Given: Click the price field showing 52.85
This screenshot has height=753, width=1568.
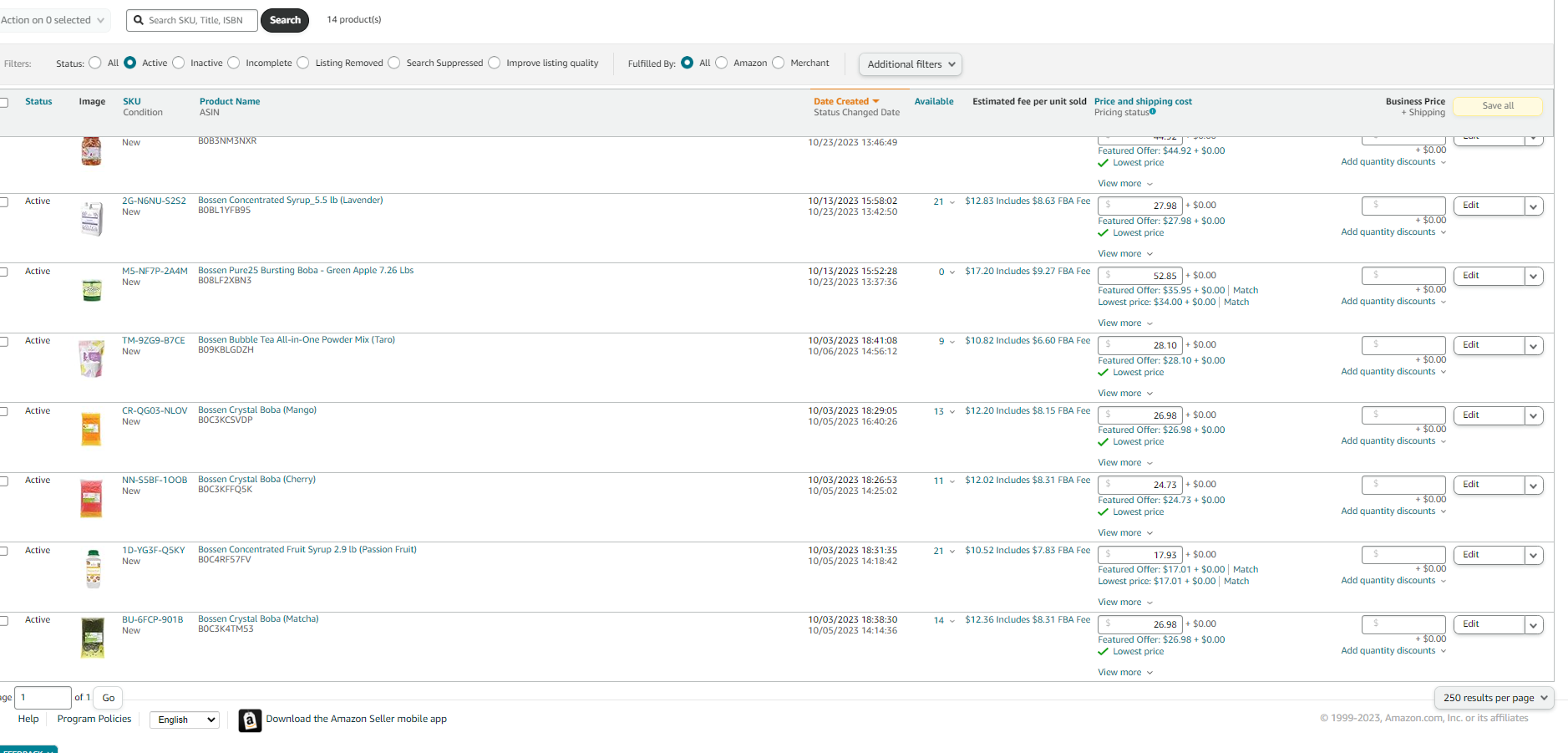Looking at the screenshot, I should coord(1140,276).
